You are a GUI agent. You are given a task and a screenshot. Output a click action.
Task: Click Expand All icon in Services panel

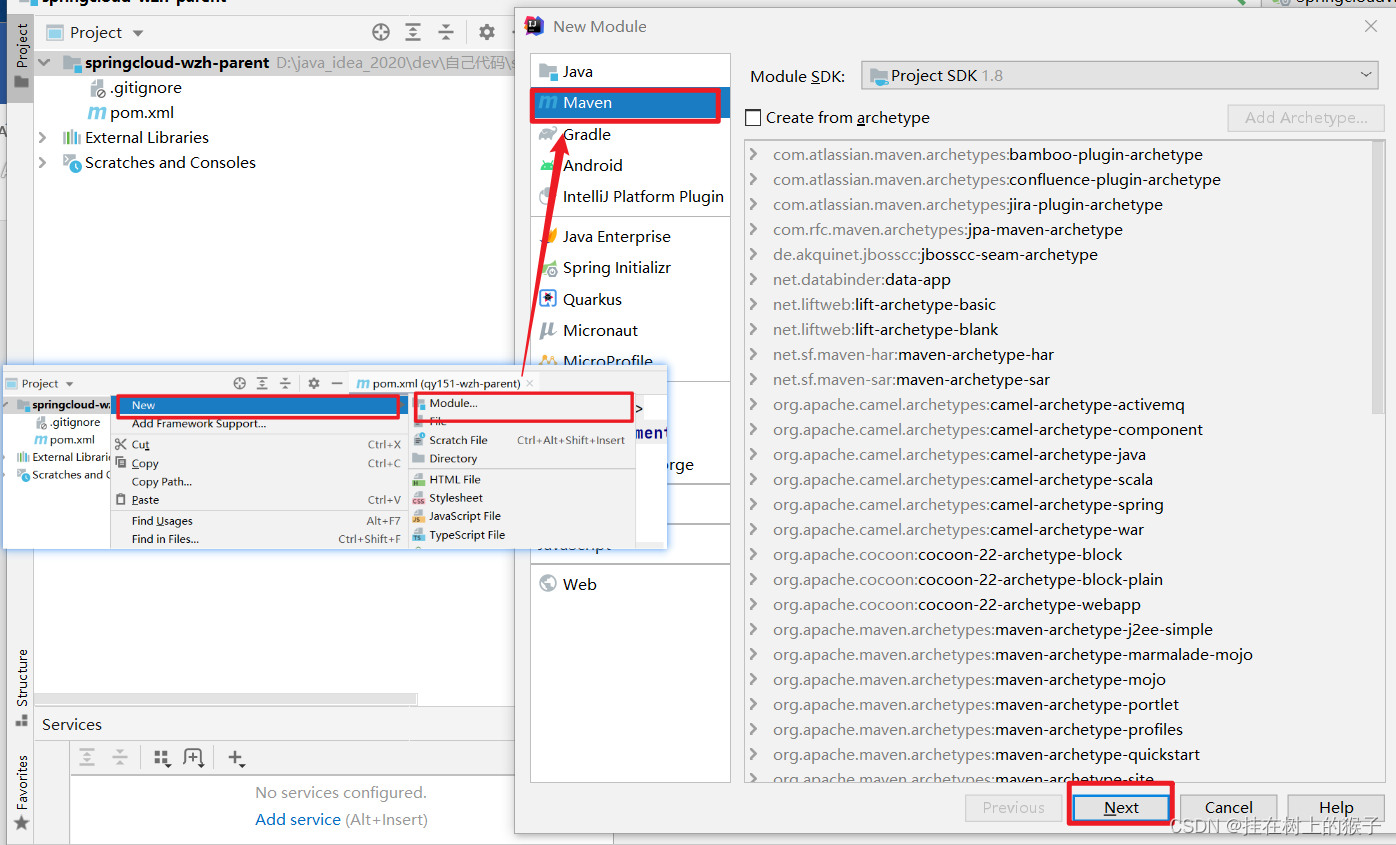87,758
